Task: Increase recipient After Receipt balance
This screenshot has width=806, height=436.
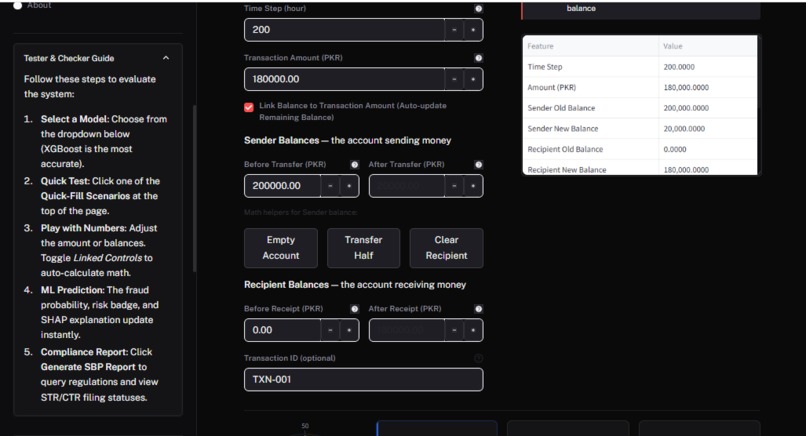Action: [x=473, y=330]
